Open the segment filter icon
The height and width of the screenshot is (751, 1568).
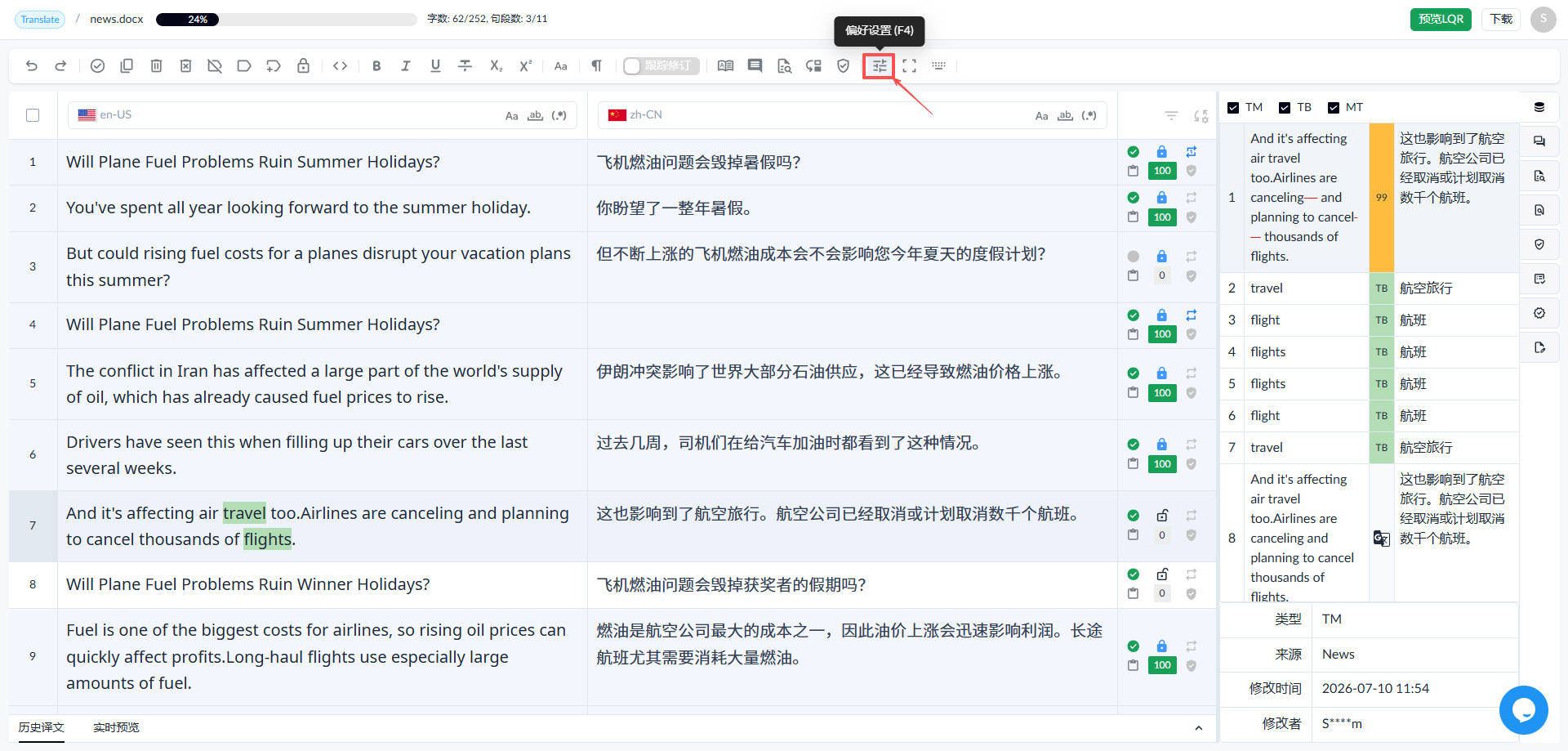point(1171,116)
